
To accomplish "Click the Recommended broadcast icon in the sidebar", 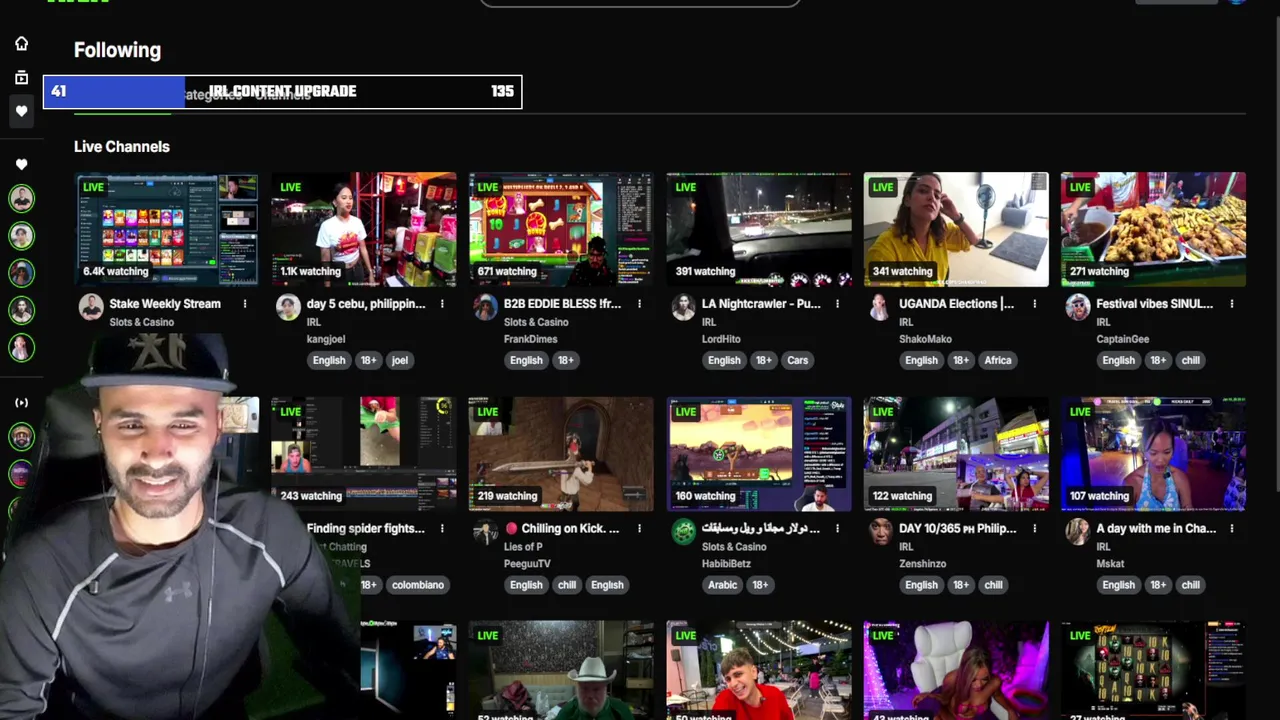I will pyautogui.click(x=21, y=403).
